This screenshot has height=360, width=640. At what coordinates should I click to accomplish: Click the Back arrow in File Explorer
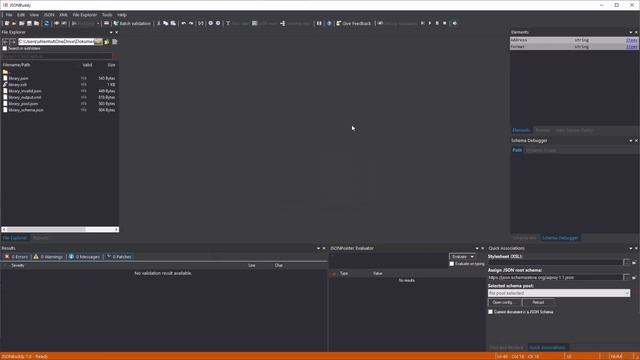6,42
